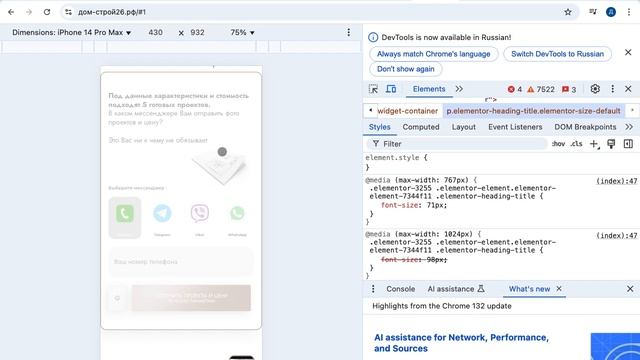Close the DevTools panel

[628, 89]
